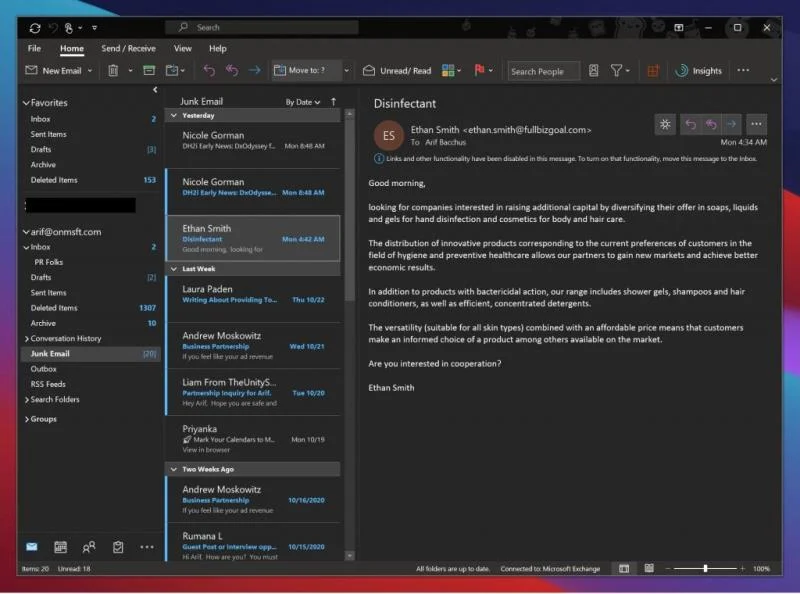Expand the Groups section
Image resolution: width=800 pixels, height=594 pixels.
tap(27, 419)
